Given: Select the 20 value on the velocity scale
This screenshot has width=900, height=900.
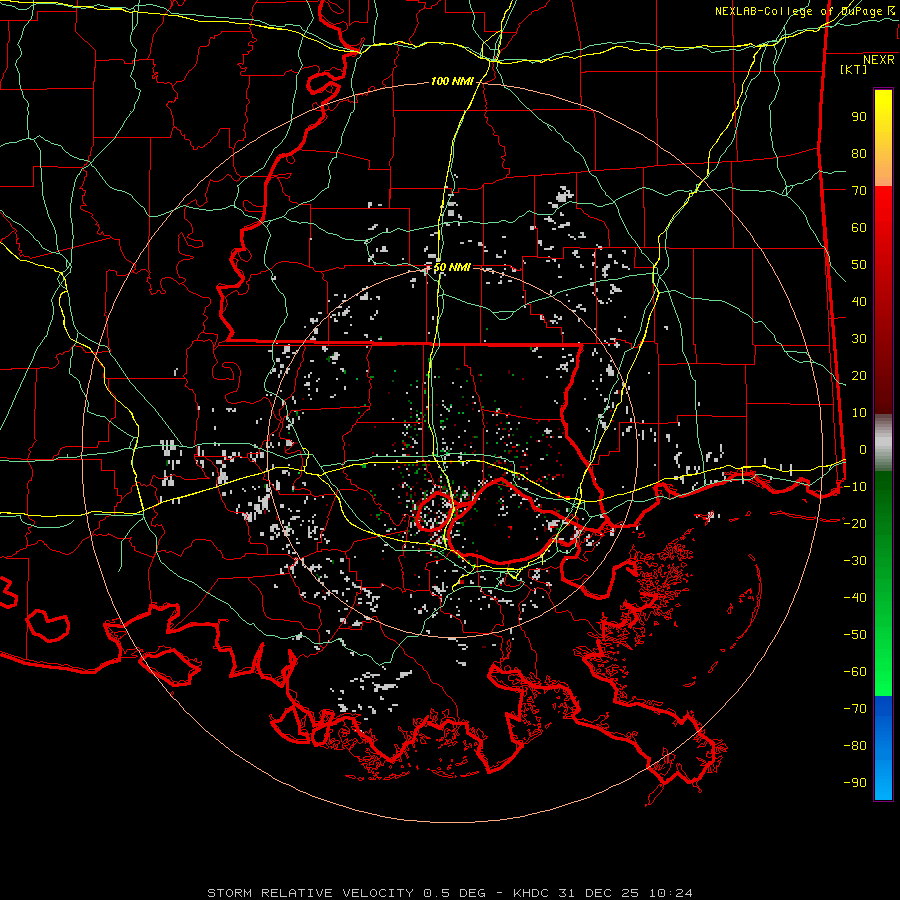Looking at the screenshot, I should point(859,375).
